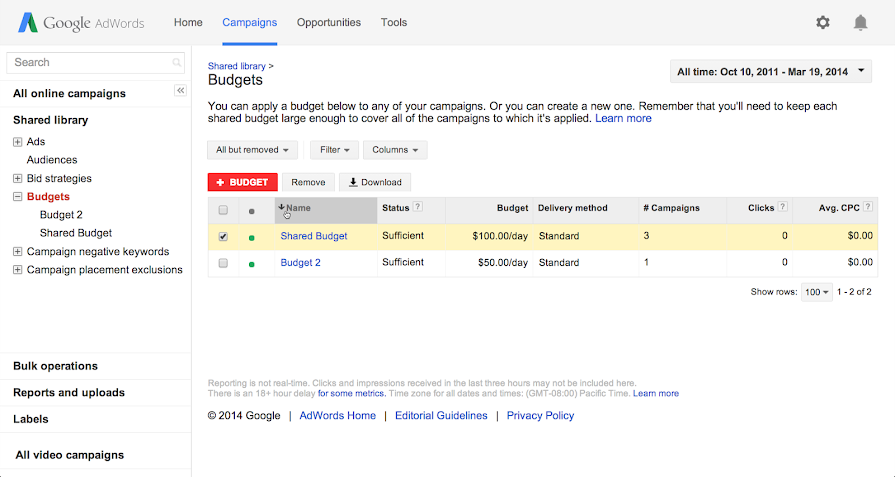Open the Shared Budget link in table
This screenshot has width=895, height=477.
click(x=313, y=236)
